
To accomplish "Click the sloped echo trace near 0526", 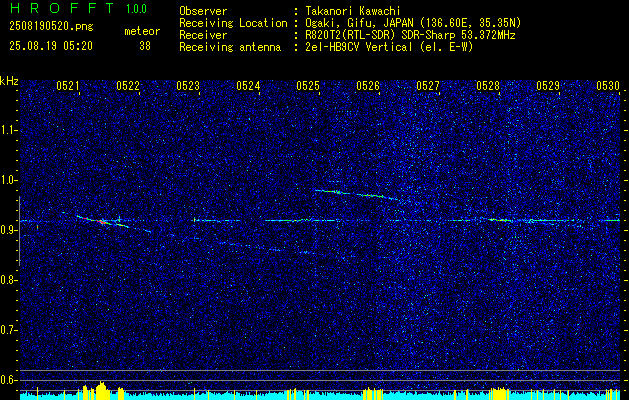I will pyautogui.click(x=356, y=194).
